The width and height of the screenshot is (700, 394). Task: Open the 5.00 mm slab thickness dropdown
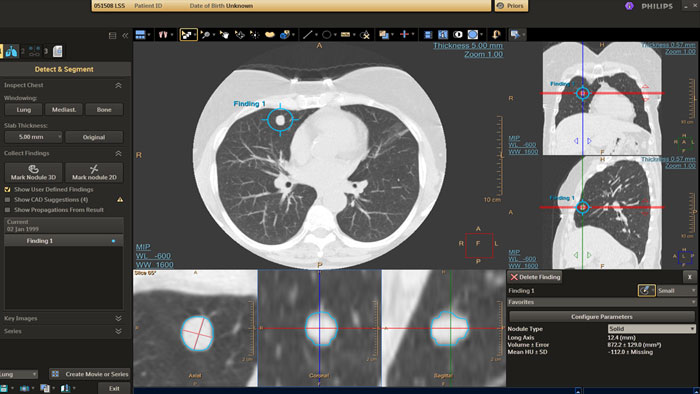click(33, 137)
